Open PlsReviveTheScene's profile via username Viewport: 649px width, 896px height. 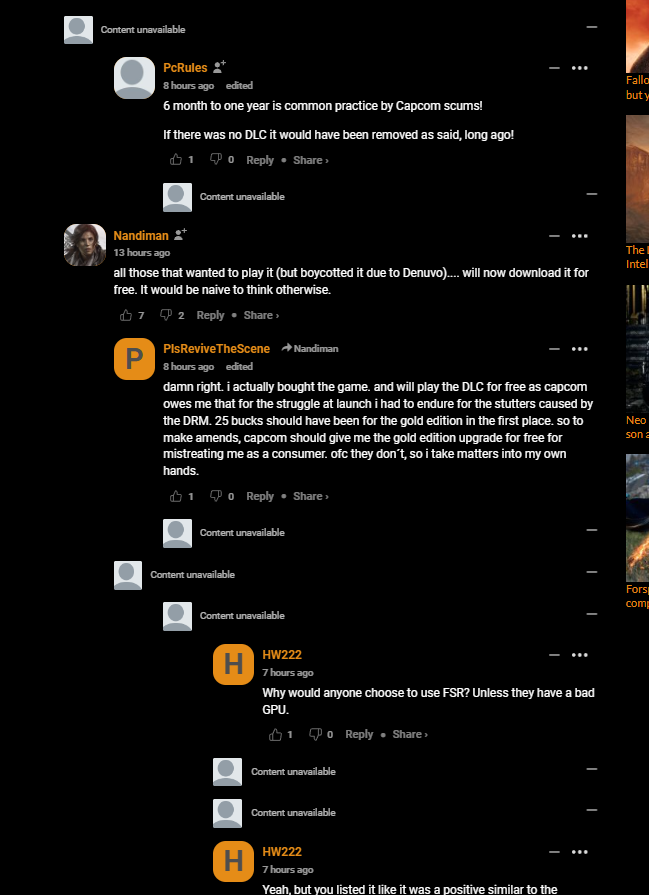tap(217, 349)
